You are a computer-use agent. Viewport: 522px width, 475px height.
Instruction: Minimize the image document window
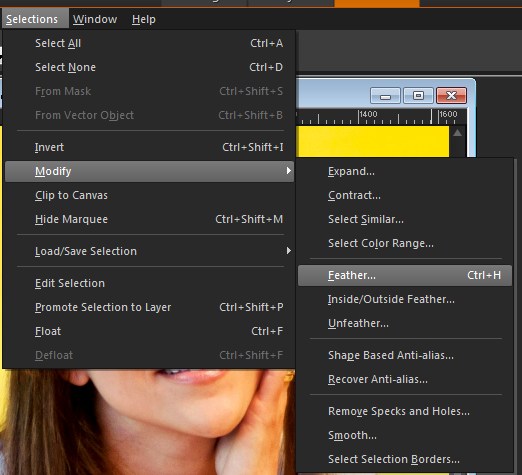click(385, 96)
